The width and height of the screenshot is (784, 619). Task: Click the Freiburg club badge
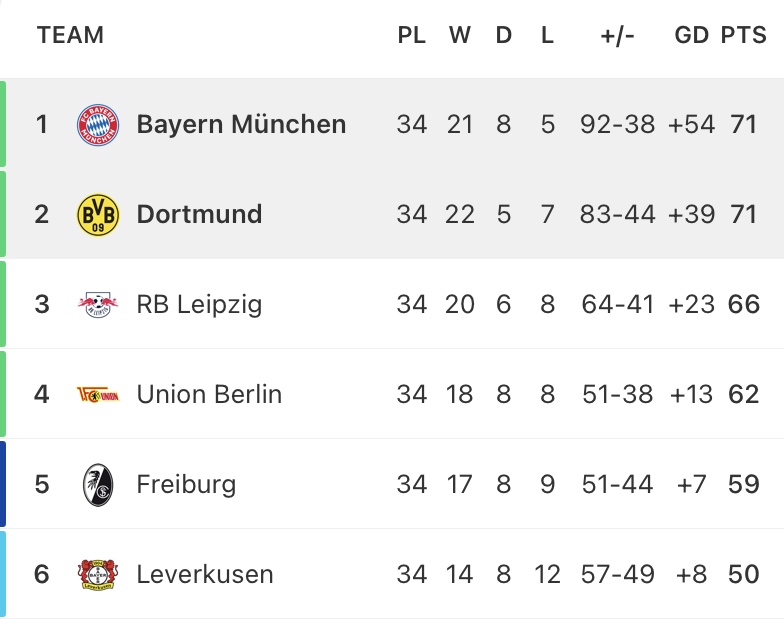click(98, 484)
